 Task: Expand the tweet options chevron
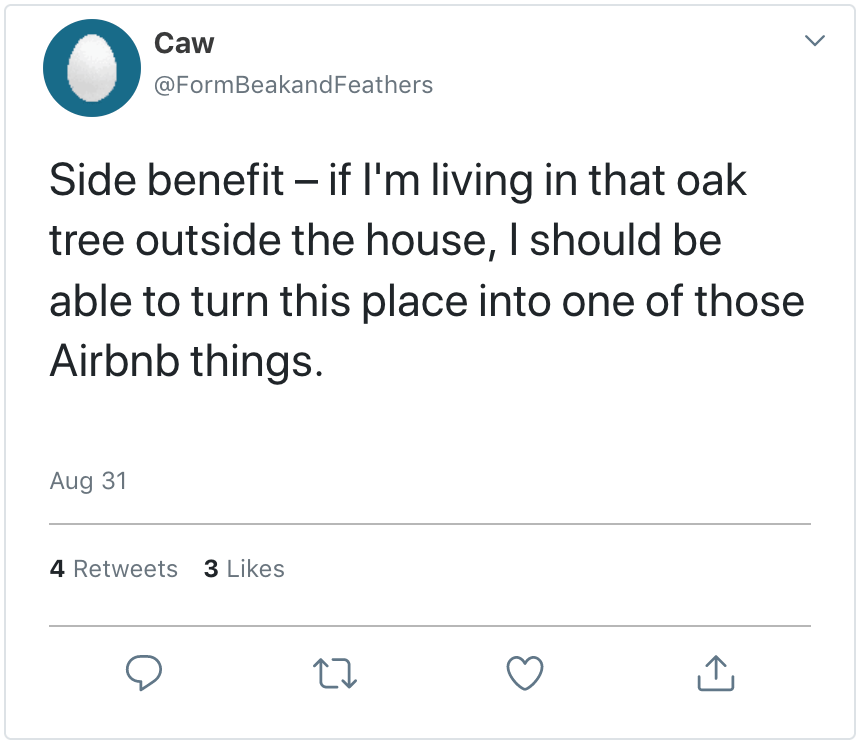816,41
